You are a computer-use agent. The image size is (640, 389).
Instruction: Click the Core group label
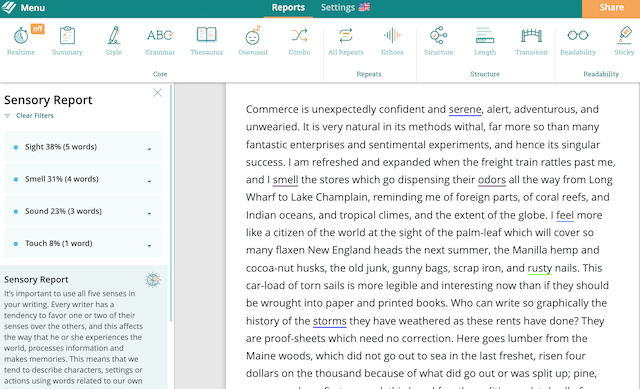160,74
